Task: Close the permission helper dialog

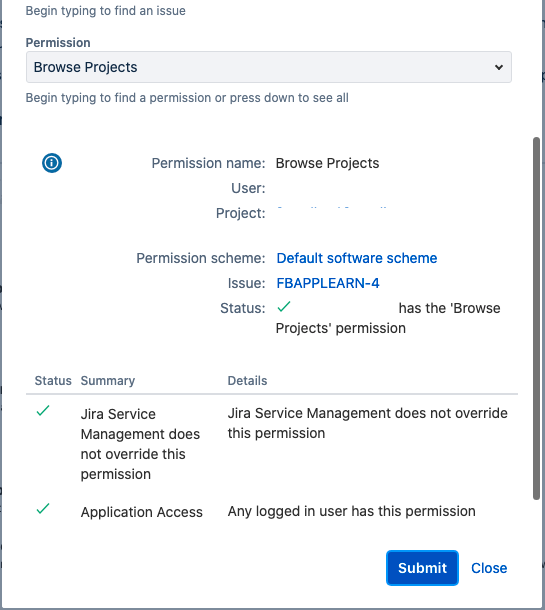Action: click(x=489, y=568)
